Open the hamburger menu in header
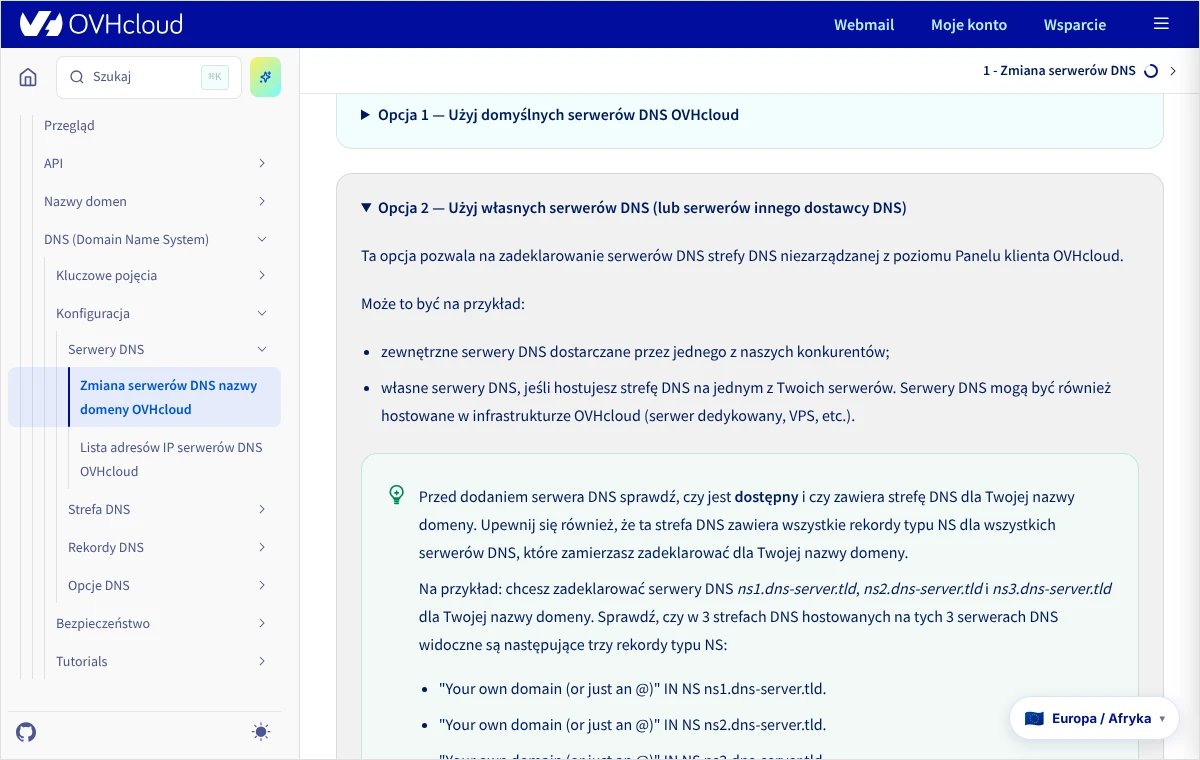 click(1161, 24)
